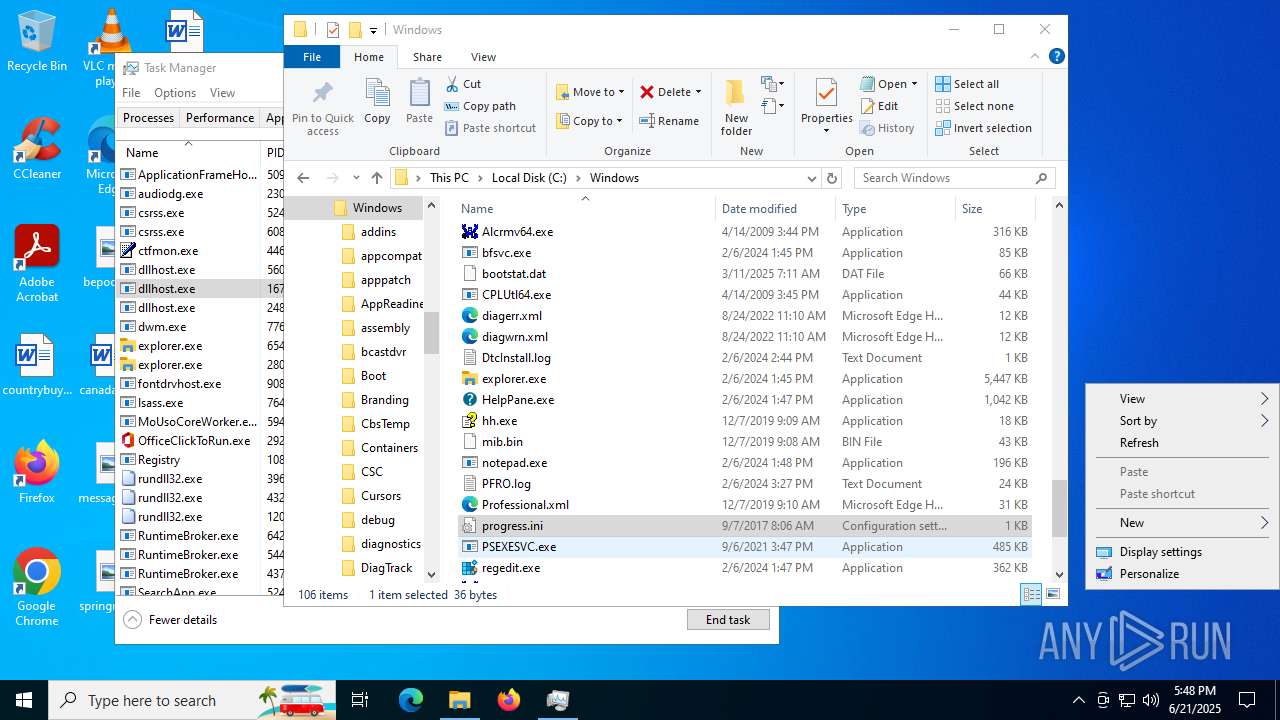The image size is (1280, 720).
Task: Click Select all in the ribbon
Action: pyautogui.click(x=967, y=84)
